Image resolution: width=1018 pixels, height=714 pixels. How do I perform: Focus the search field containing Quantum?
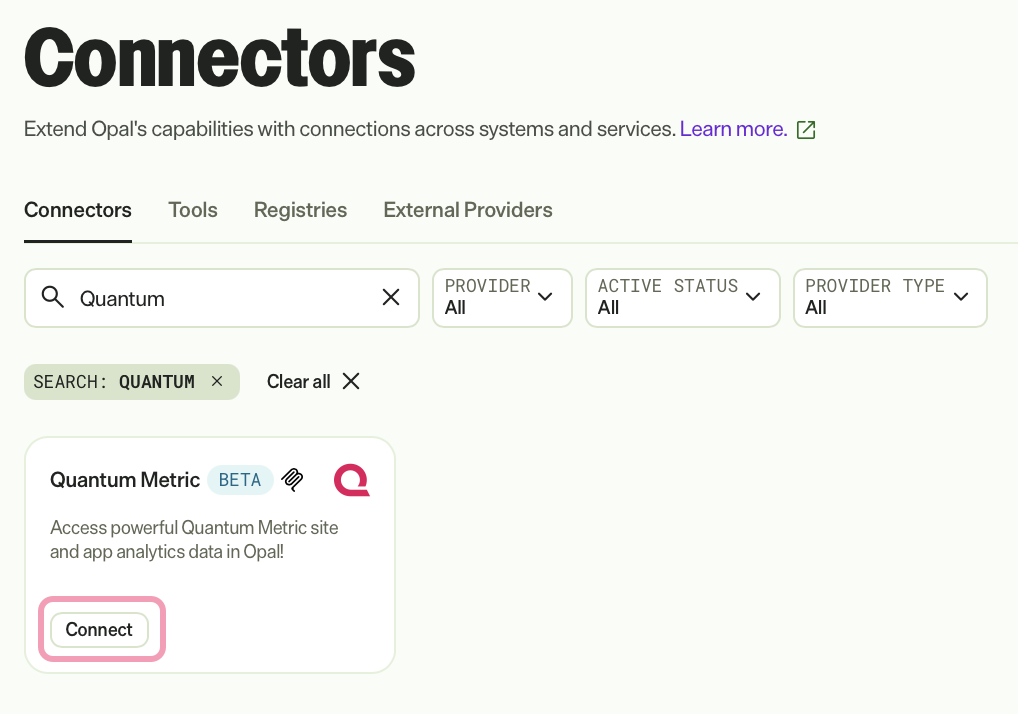222,298
